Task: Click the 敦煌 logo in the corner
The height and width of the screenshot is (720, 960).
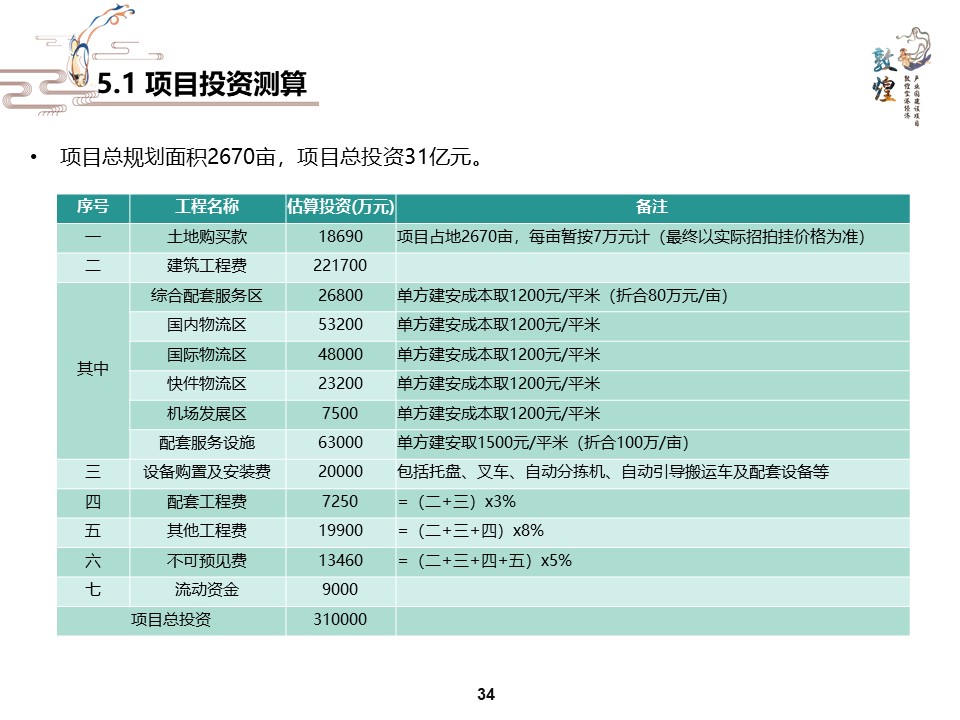Action: pos(901,75)
